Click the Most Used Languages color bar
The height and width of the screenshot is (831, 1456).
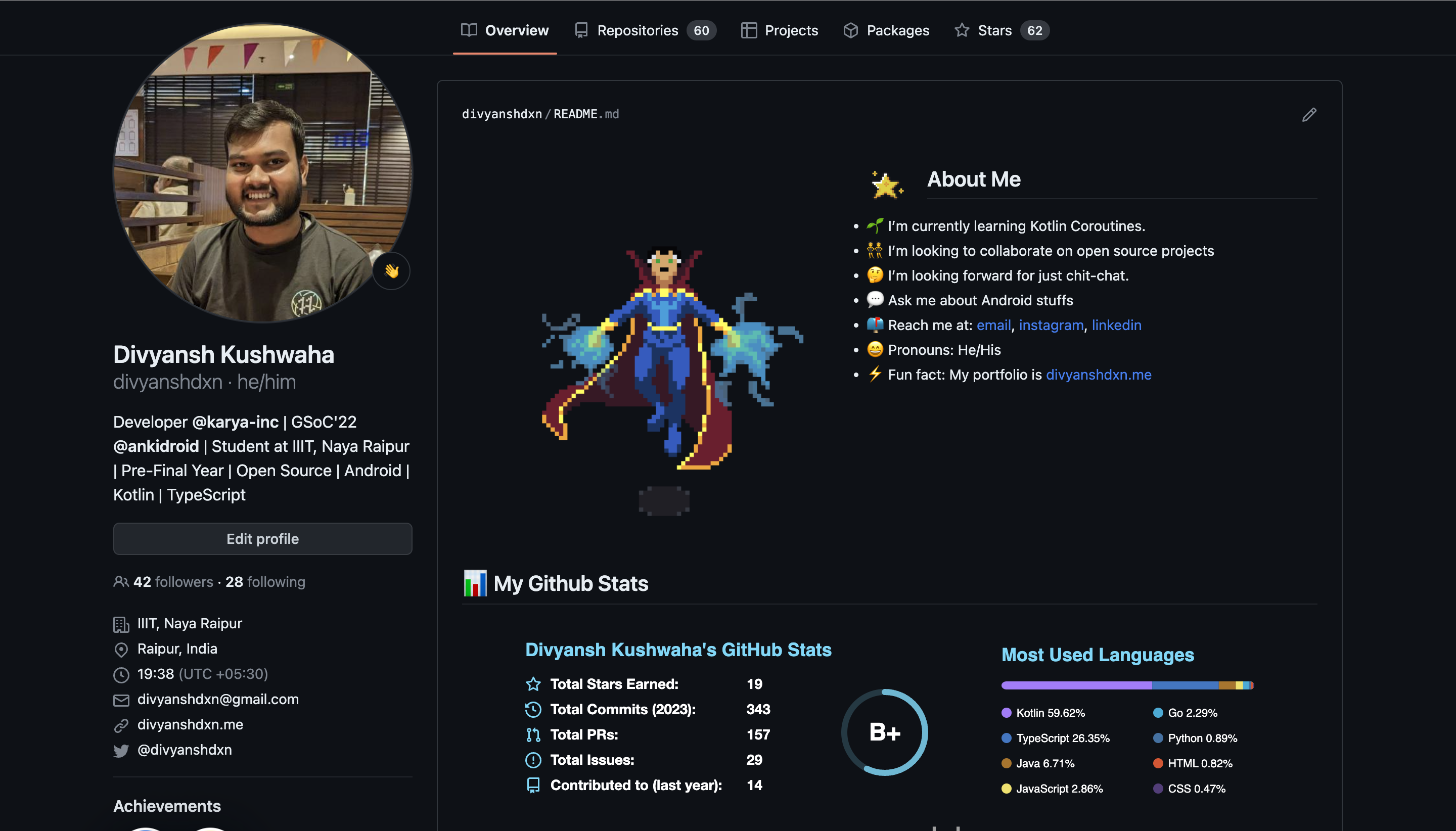pos(1127,685)
